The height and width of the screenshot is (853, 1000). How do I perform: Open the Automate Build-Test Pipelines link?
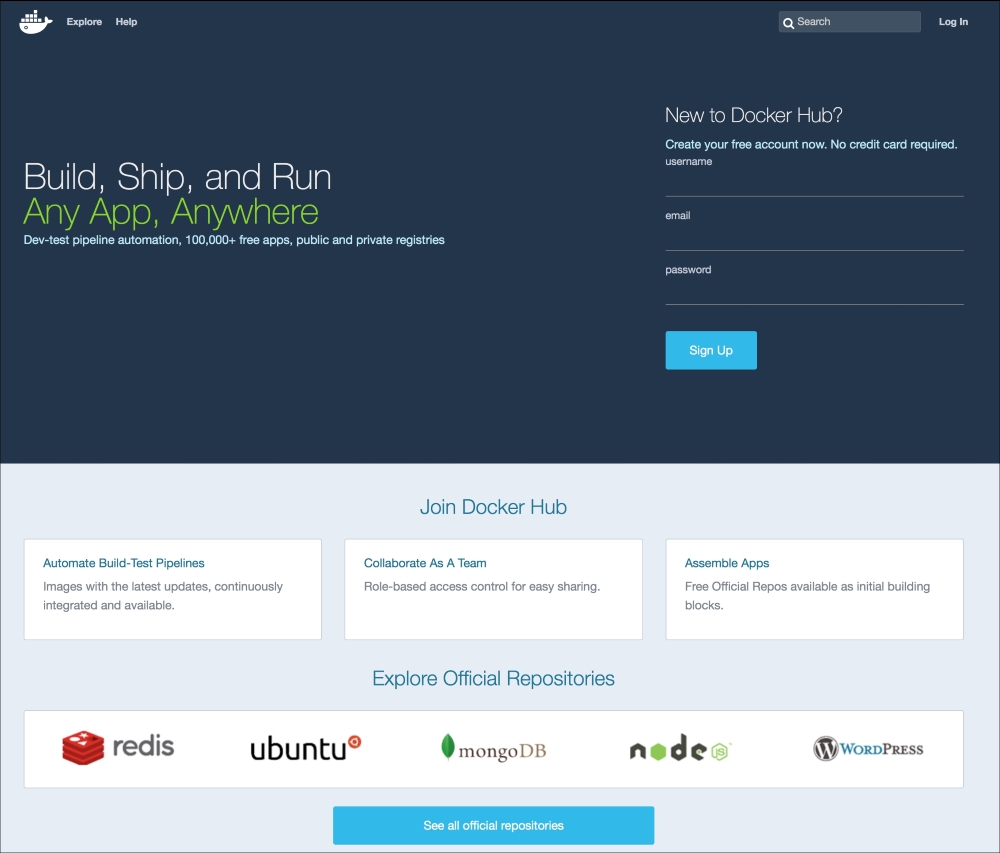(x=123, y=563)
